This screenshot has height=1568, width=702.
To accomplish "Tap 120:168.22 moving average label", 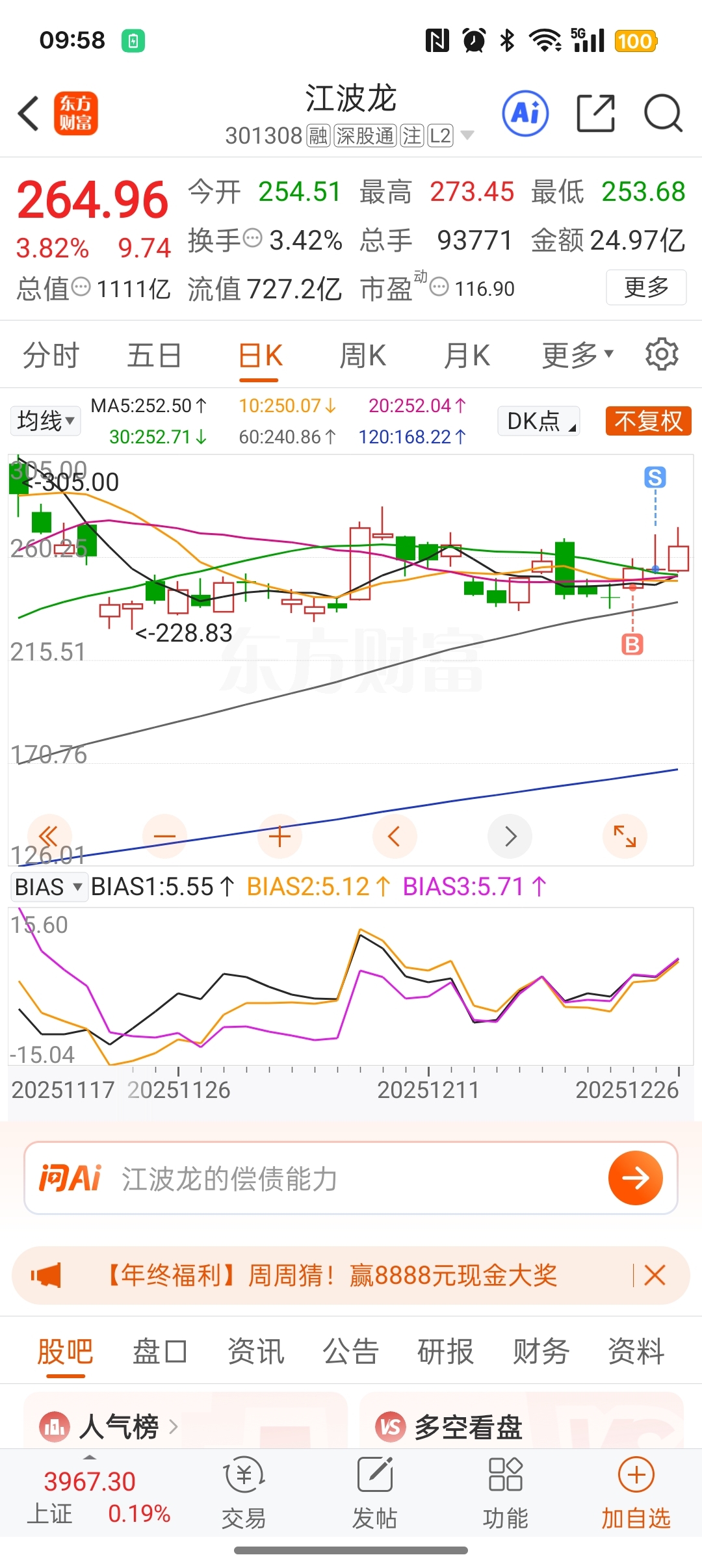I will pos(412,437).
